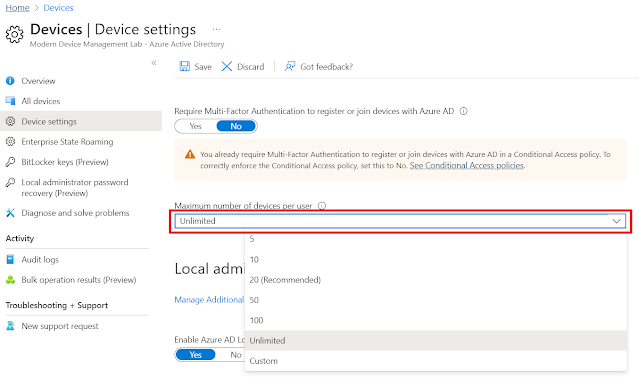The image size is (639, 386).
Task: Select 50 from the devices dropdown
Action: pos(436,300)
